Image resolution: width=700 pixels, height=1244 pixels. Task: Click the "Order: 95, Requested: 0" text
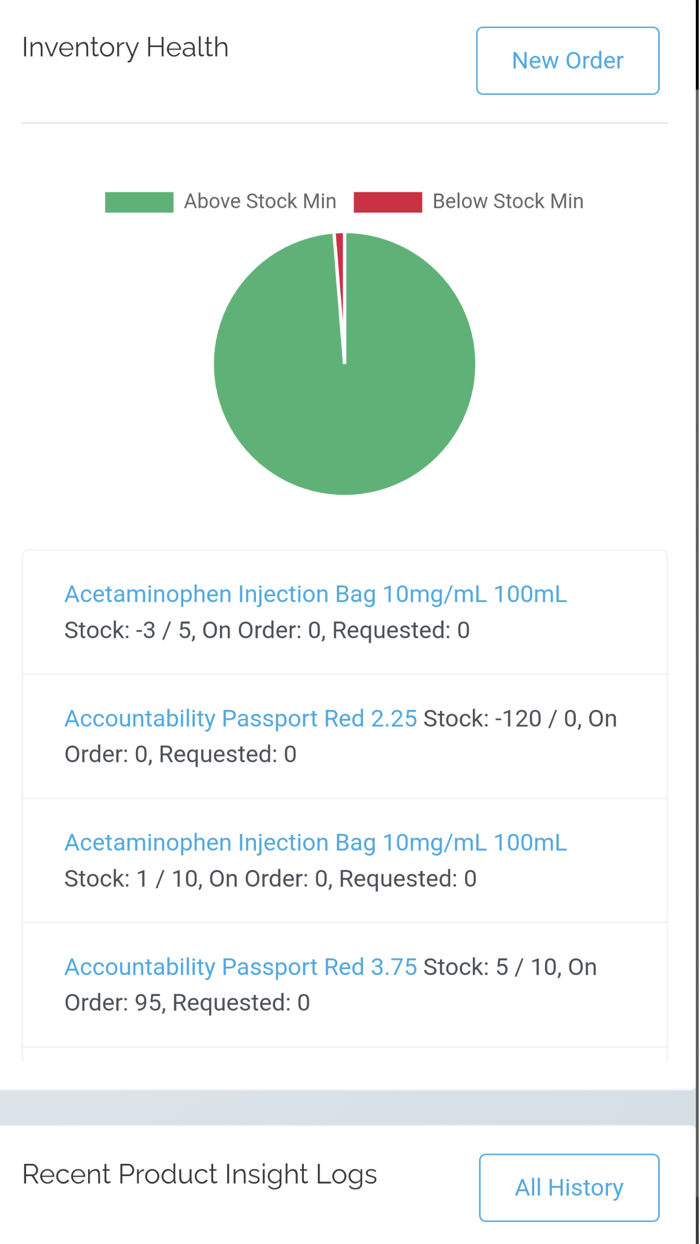point(187,1003)
